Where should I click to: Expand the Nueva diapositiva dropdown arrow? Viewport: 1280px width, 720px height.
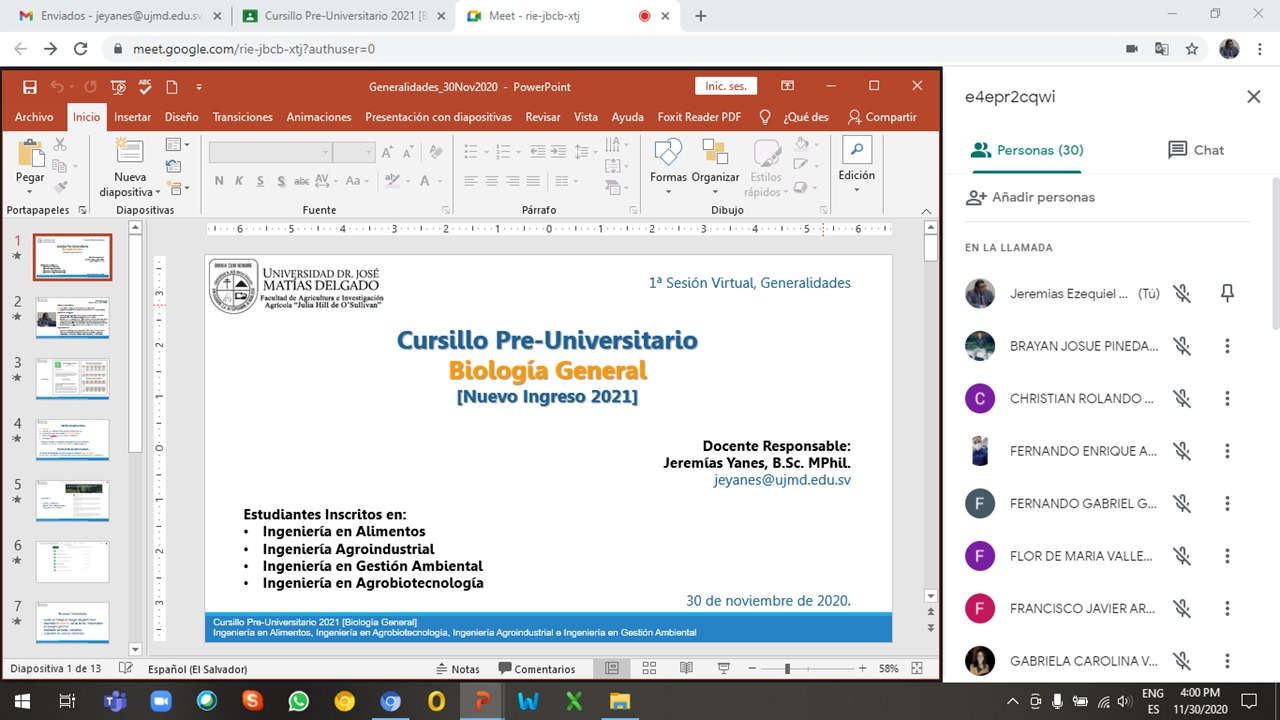pos(158,192)
